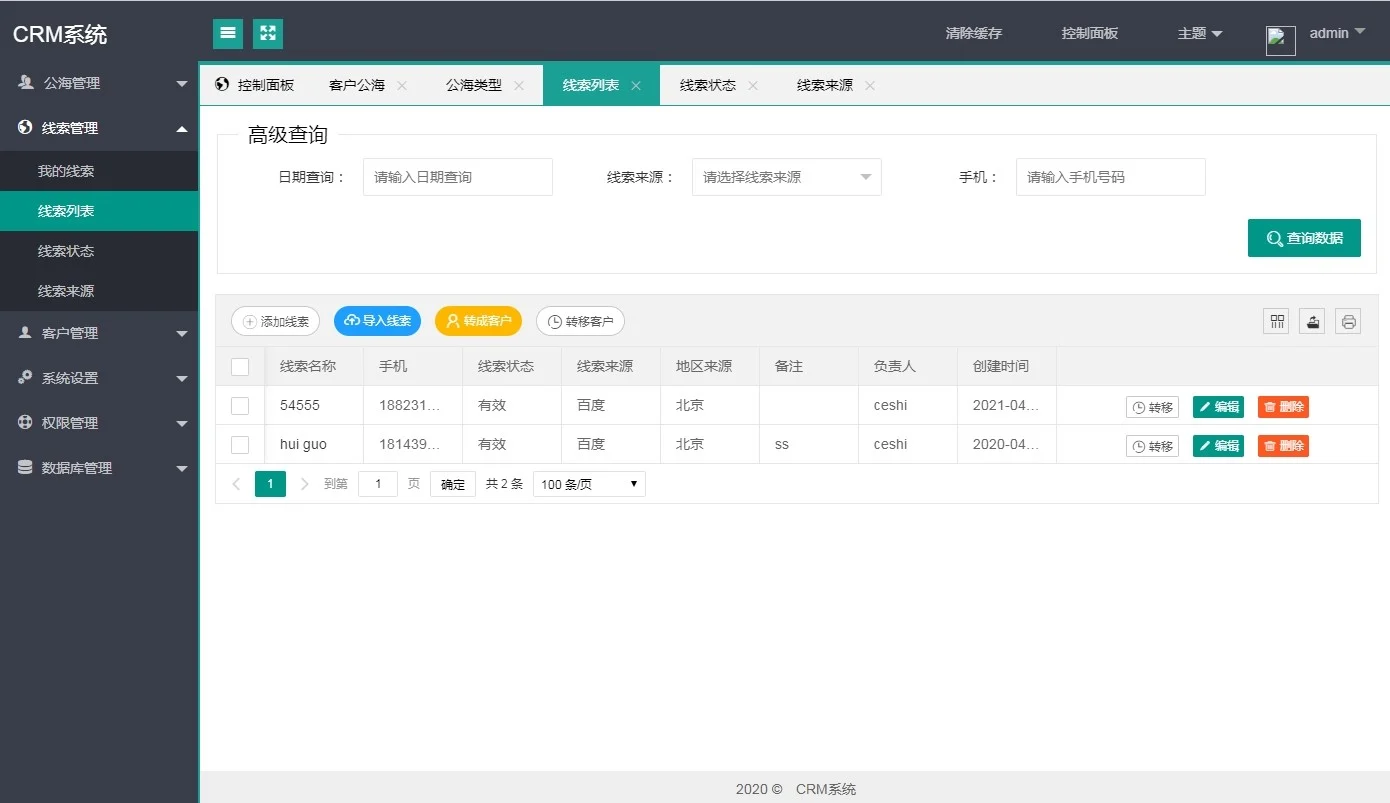This screenshot has width=1390, height=803.
Task: Open the 100 条/页 page size selector
Action: [x=588, y=483]
